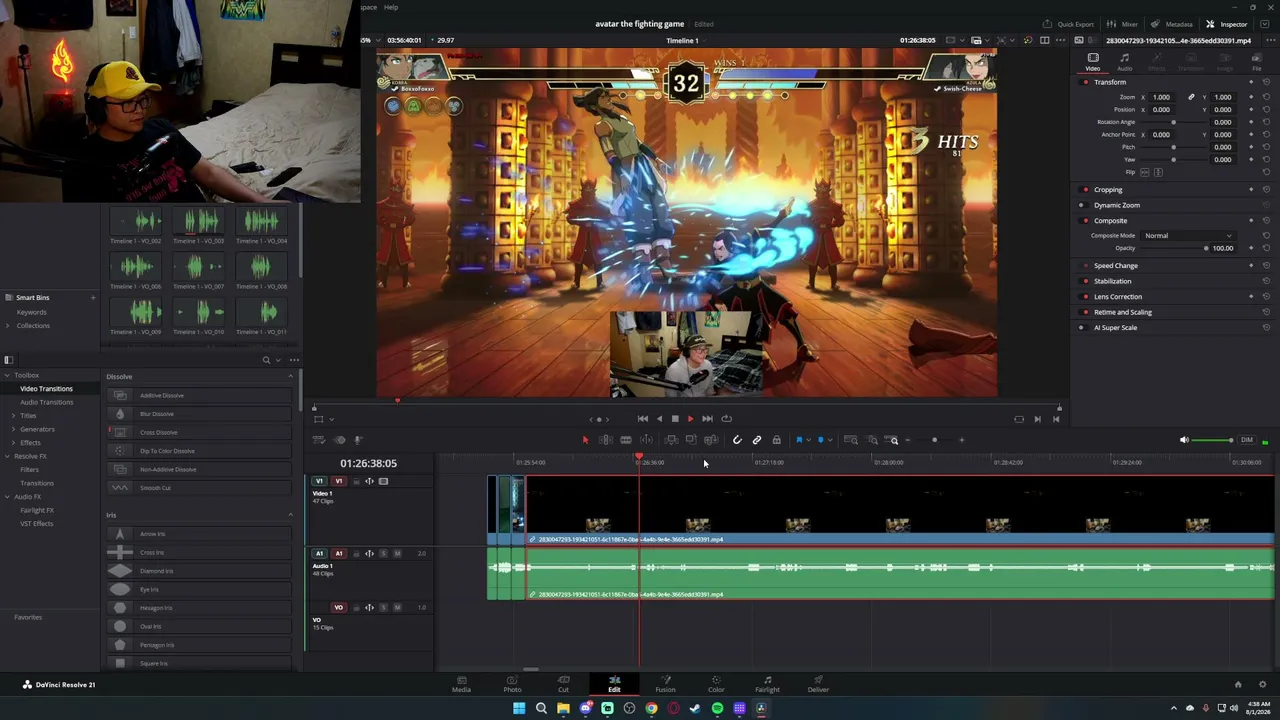Screen dimensions: 1280x720
Task: Toggle the Lens Correction enable switch
Action: [1086, 296]
